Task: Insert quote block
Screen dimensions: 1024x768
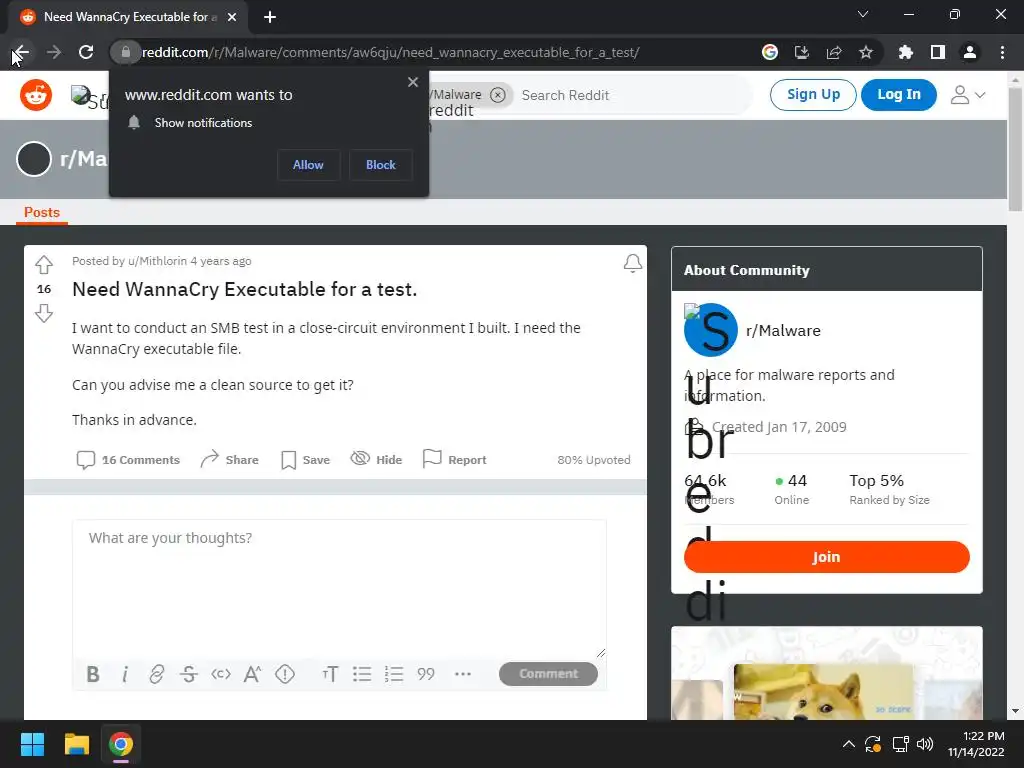Action: point(426,674)
